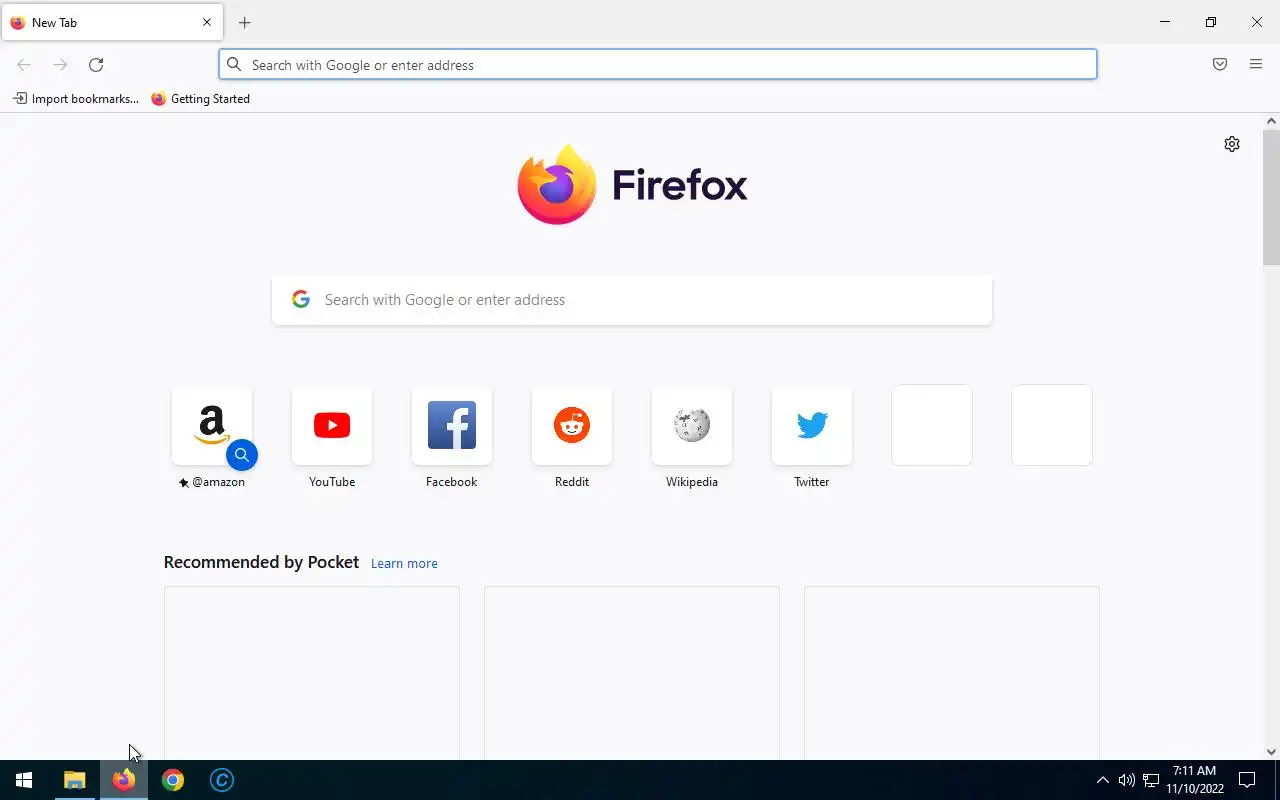Click Learn more link beside Pocket
This screenshot has width=1280, height=800.
(404, 564)
